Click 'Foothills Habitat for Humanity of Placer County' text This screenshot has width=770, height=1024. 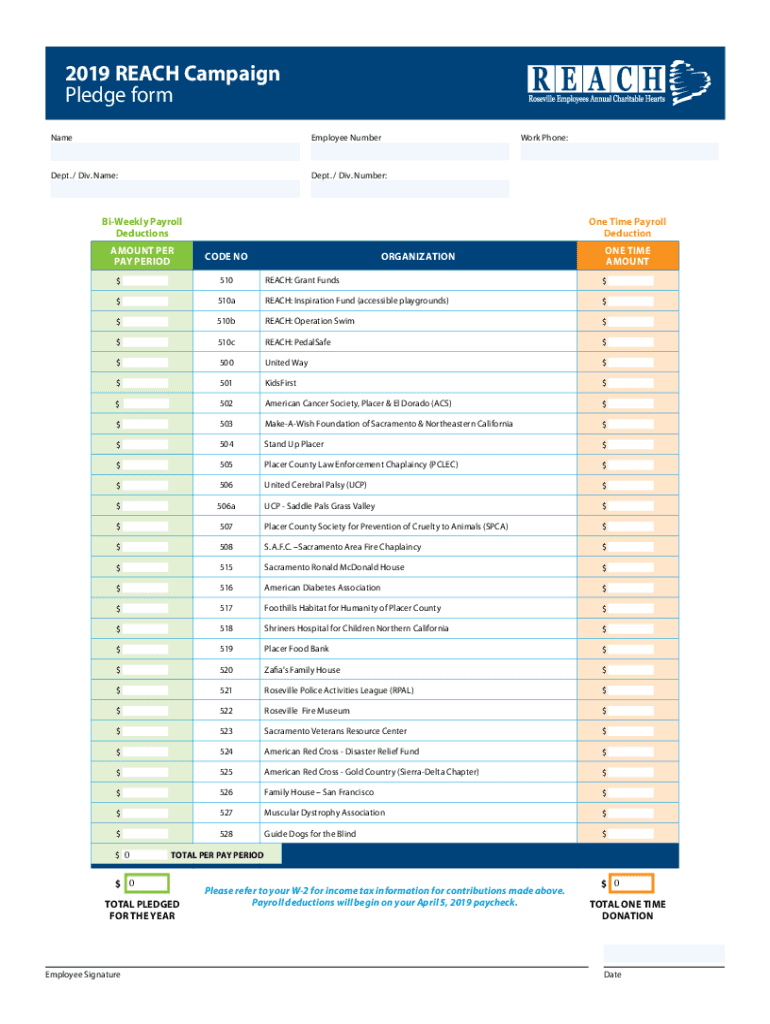(x=353, y=609)
